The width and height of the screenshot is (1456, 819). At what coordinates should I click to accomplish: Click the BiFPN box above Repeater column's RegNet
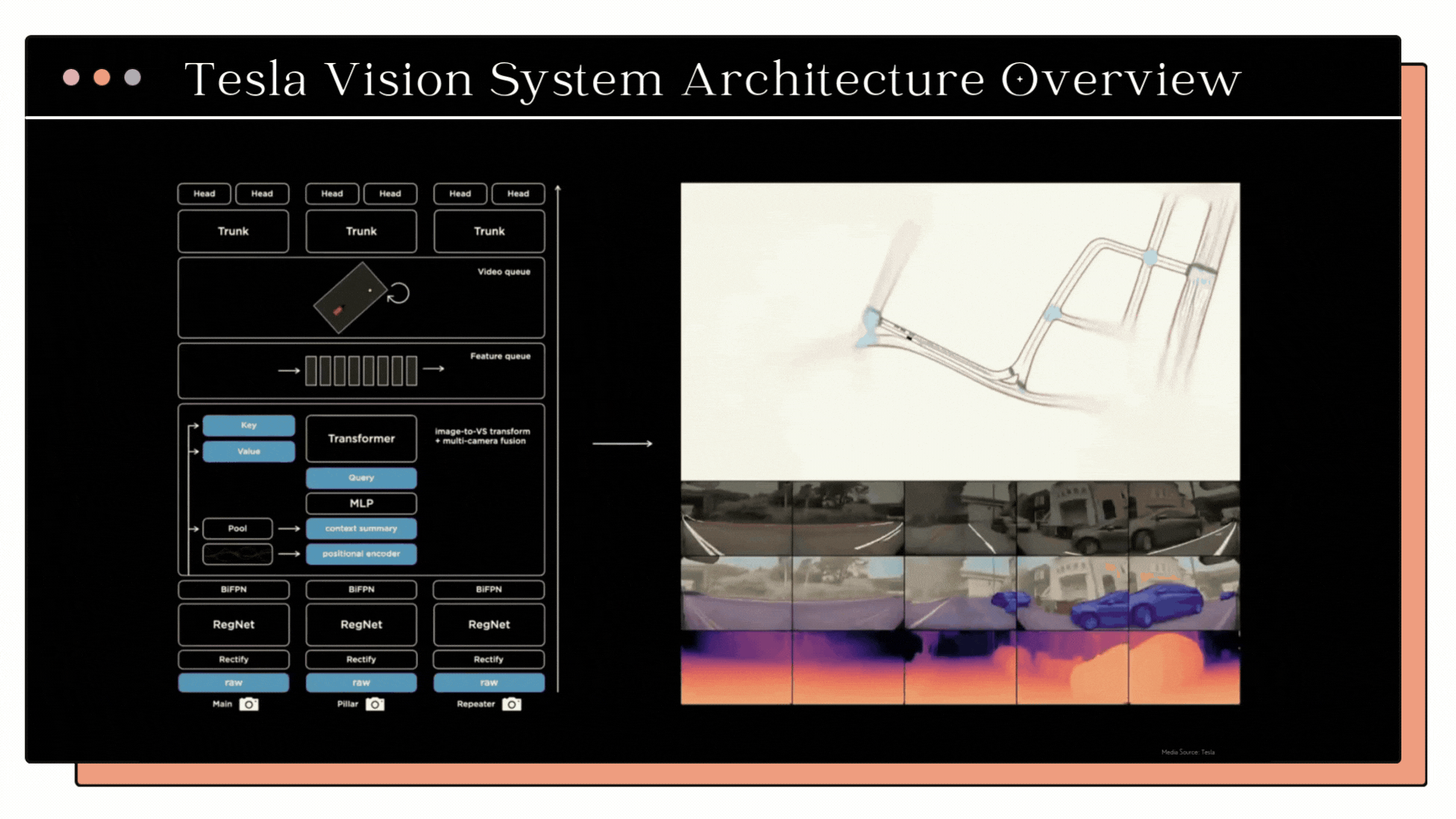tap(489, 589)
